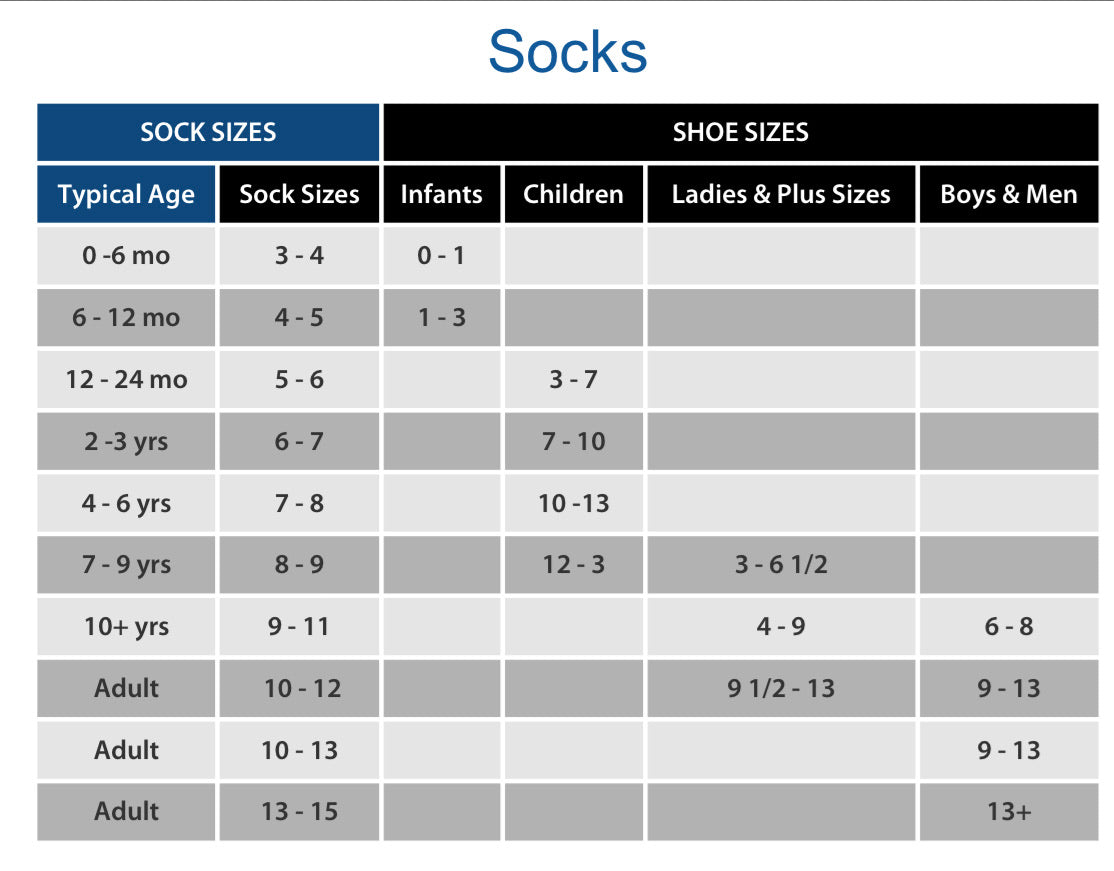Select the blue SOCK SIZES header

208,132
